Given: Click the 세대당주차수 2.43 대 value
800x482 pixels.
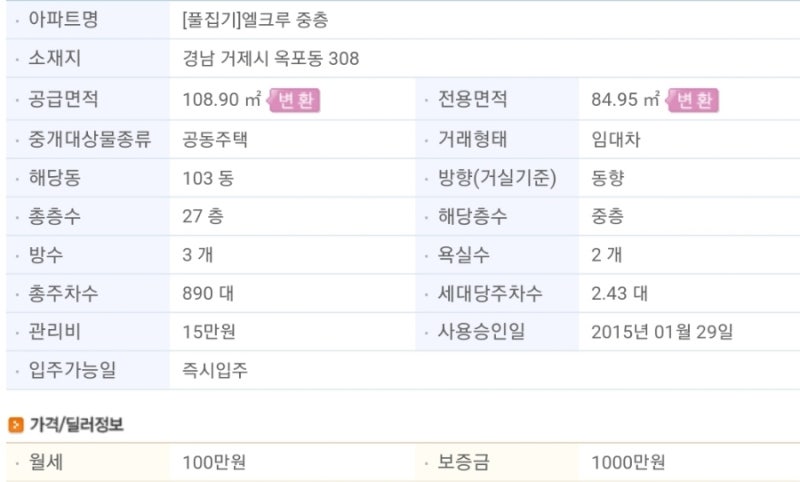Looking at the screenshot, I should click(x=619, y=293).
